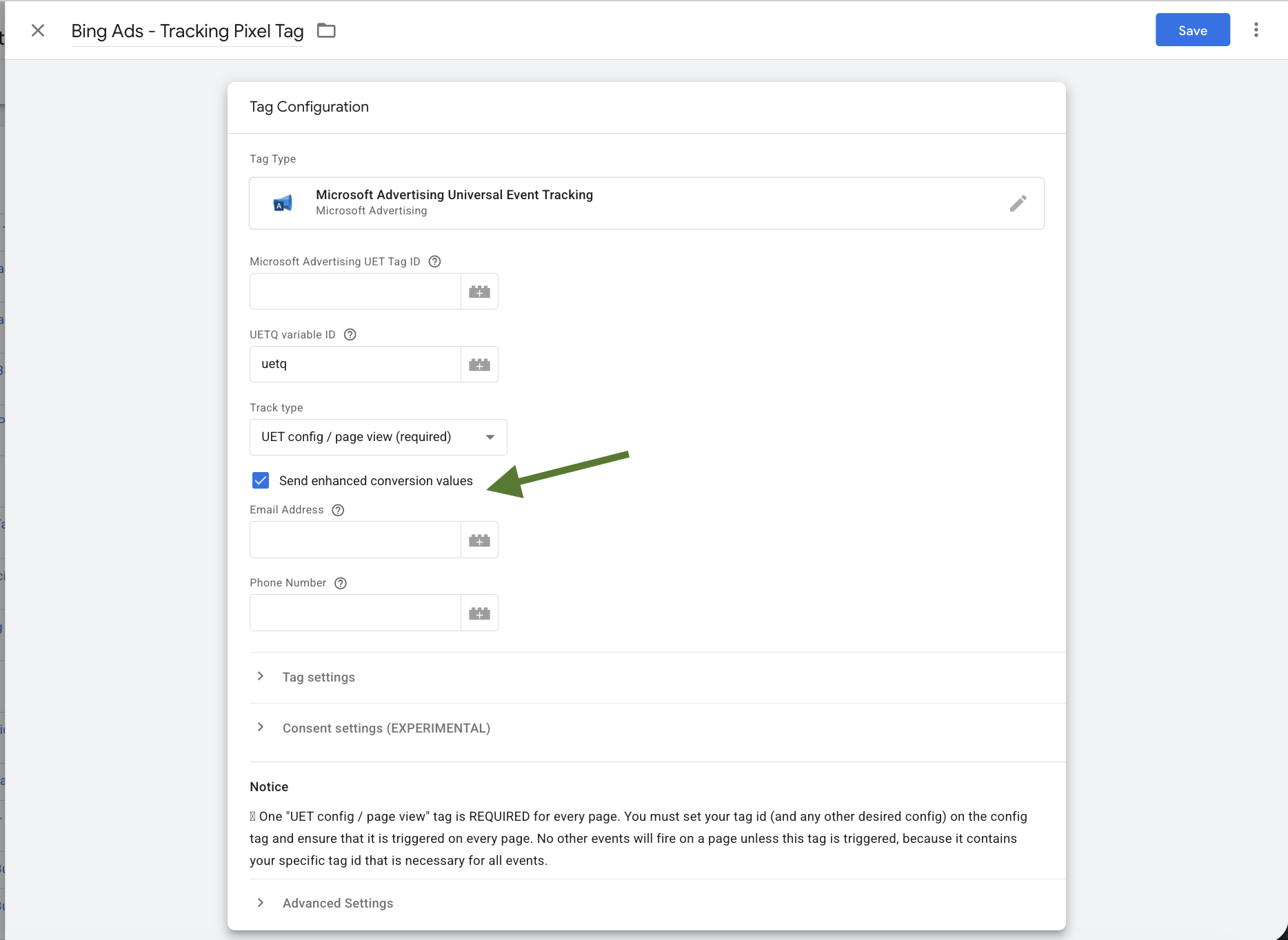Insert variable into Phone Number field
The image size is (1288, 940).
(x=479, y=613)
